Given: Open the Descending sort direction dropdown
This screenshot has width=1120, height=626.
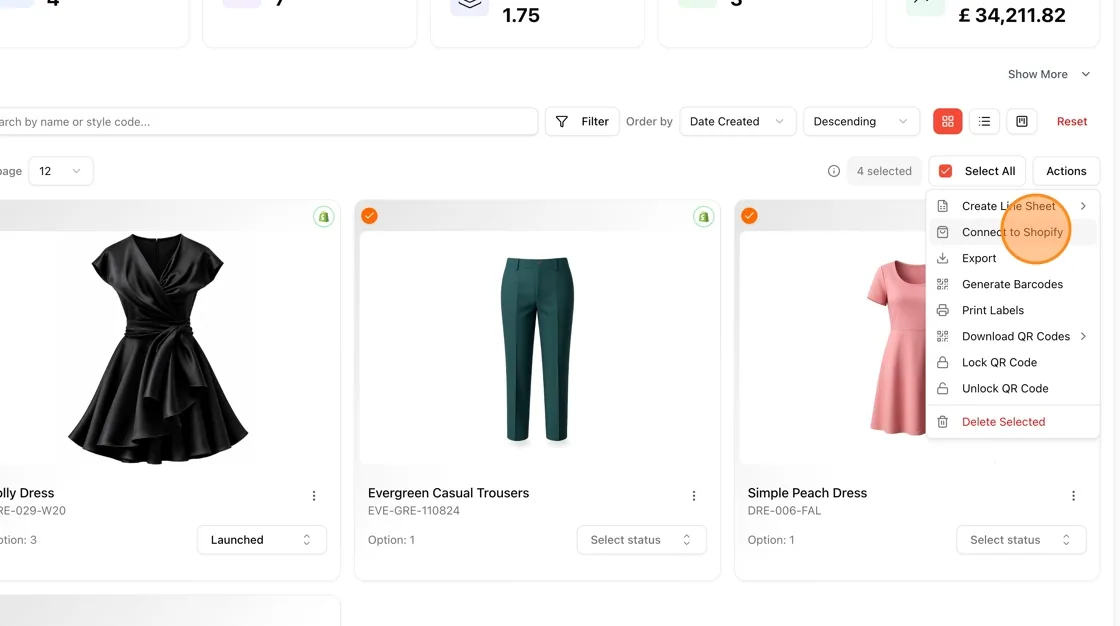Looking at the screenshot, I should click(861, 121).
